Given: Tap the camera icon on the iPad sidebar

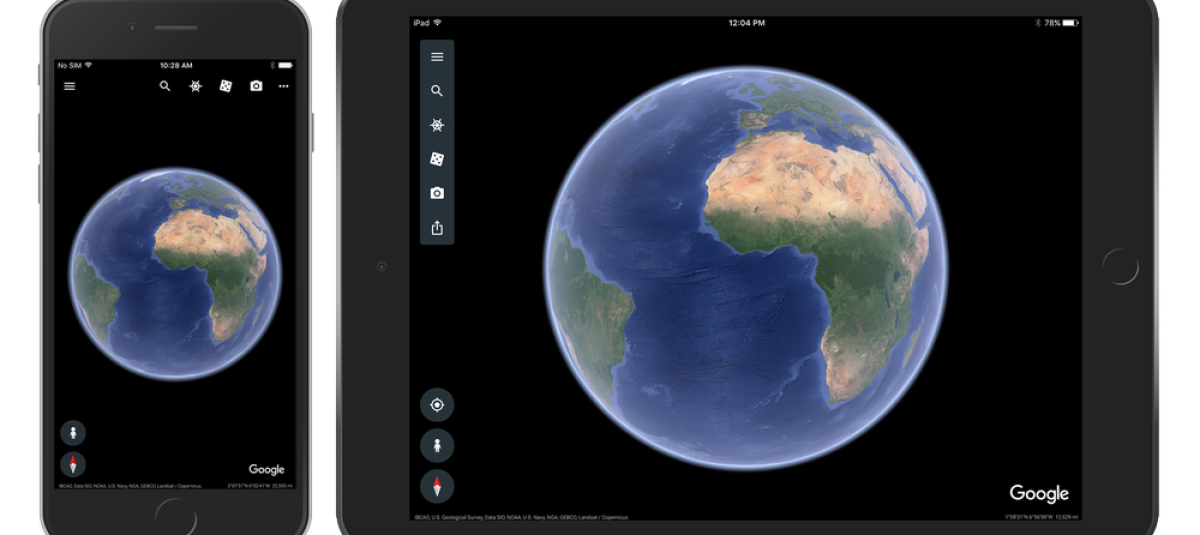Looking at the screenshot, I should click(x=437, y=193).
